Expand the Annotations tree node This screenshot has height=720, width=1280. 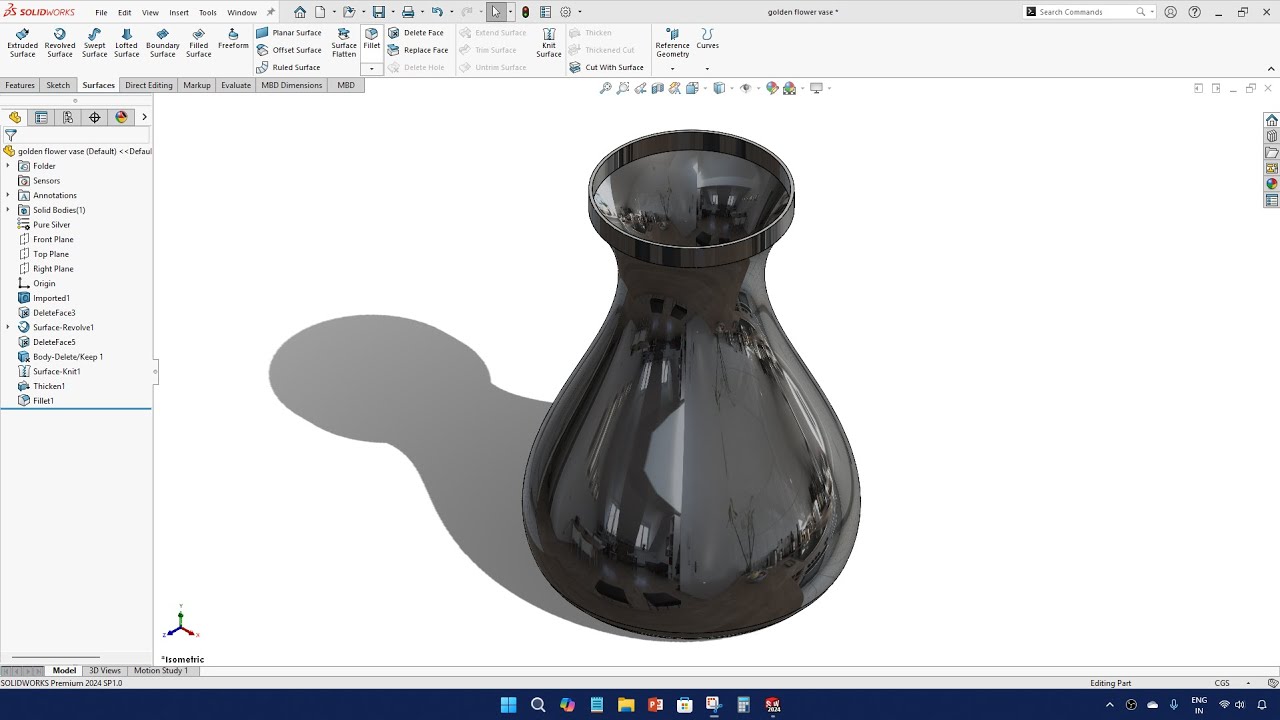pyautogui.click(x=8, y=195)
